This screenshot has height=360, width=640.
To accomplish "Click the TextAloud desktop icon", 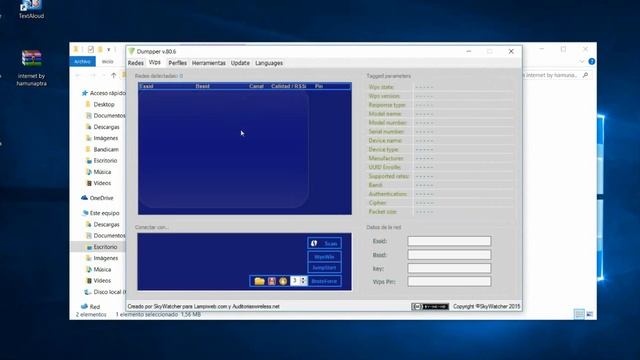I will pos(31,9).
